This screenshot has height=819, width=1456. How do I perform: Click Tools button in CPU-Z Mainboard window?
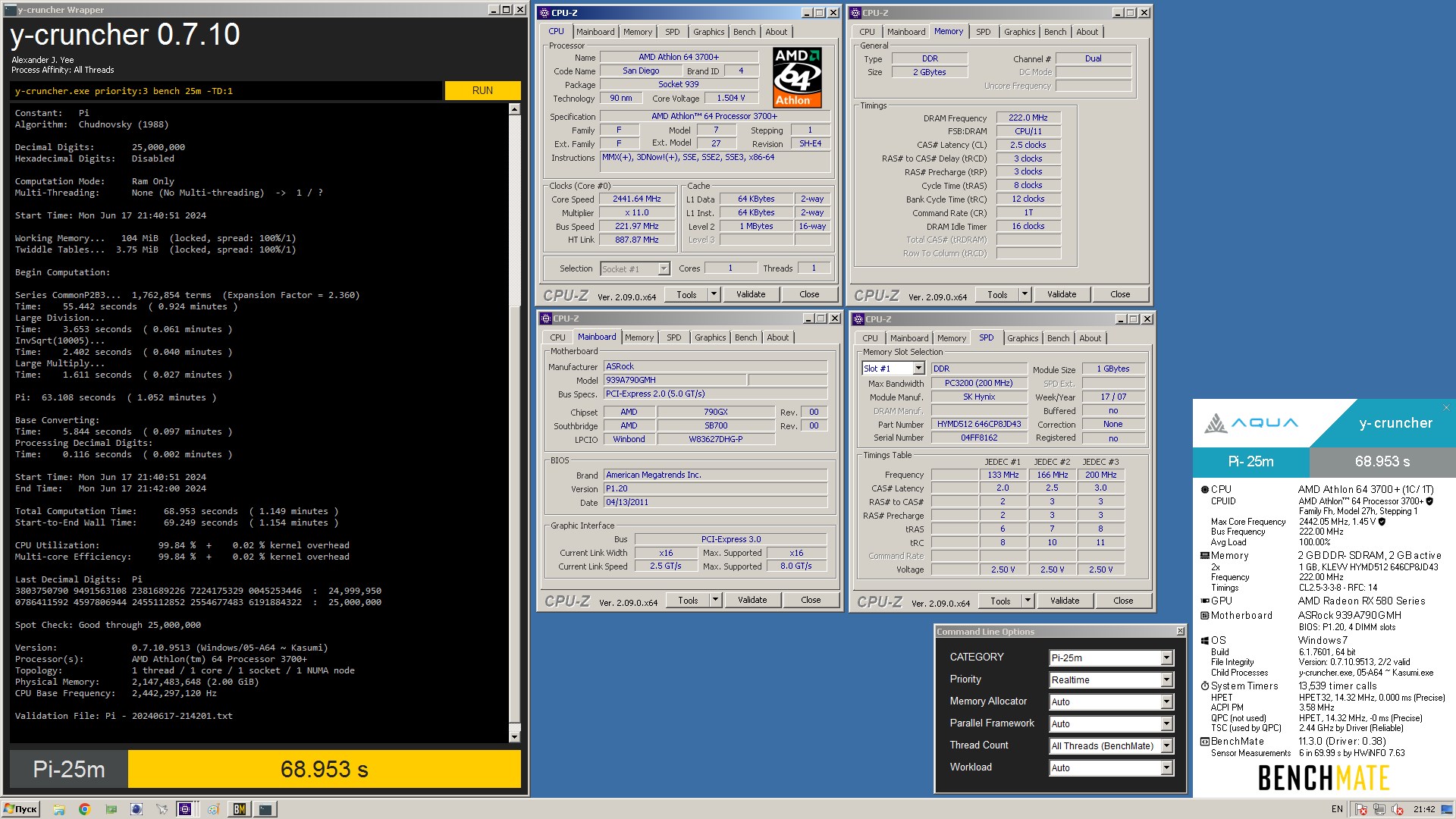tap(688, 600)
